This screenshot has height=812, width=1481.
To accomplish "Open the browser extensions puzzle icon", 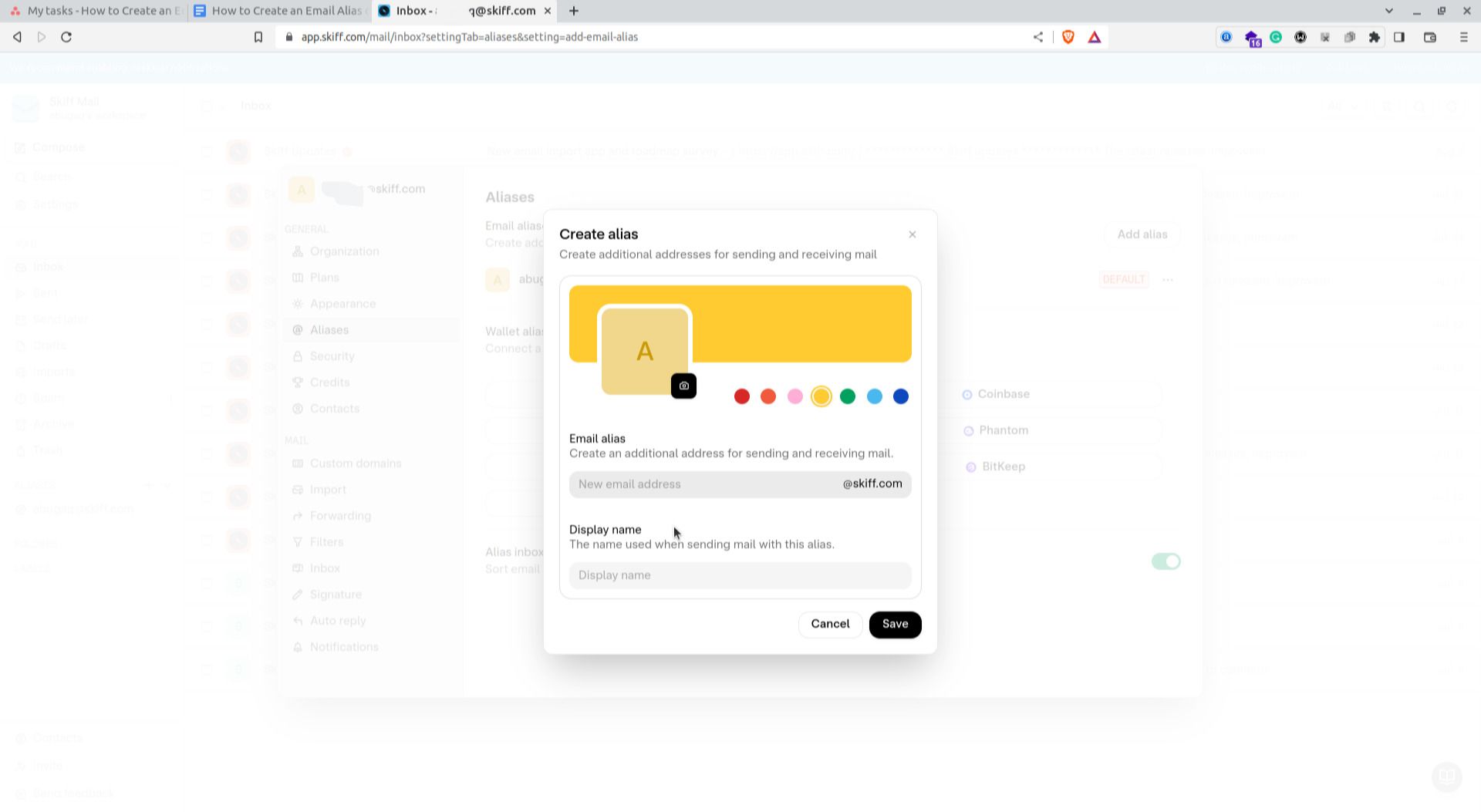I will [x=1374, y=37].
